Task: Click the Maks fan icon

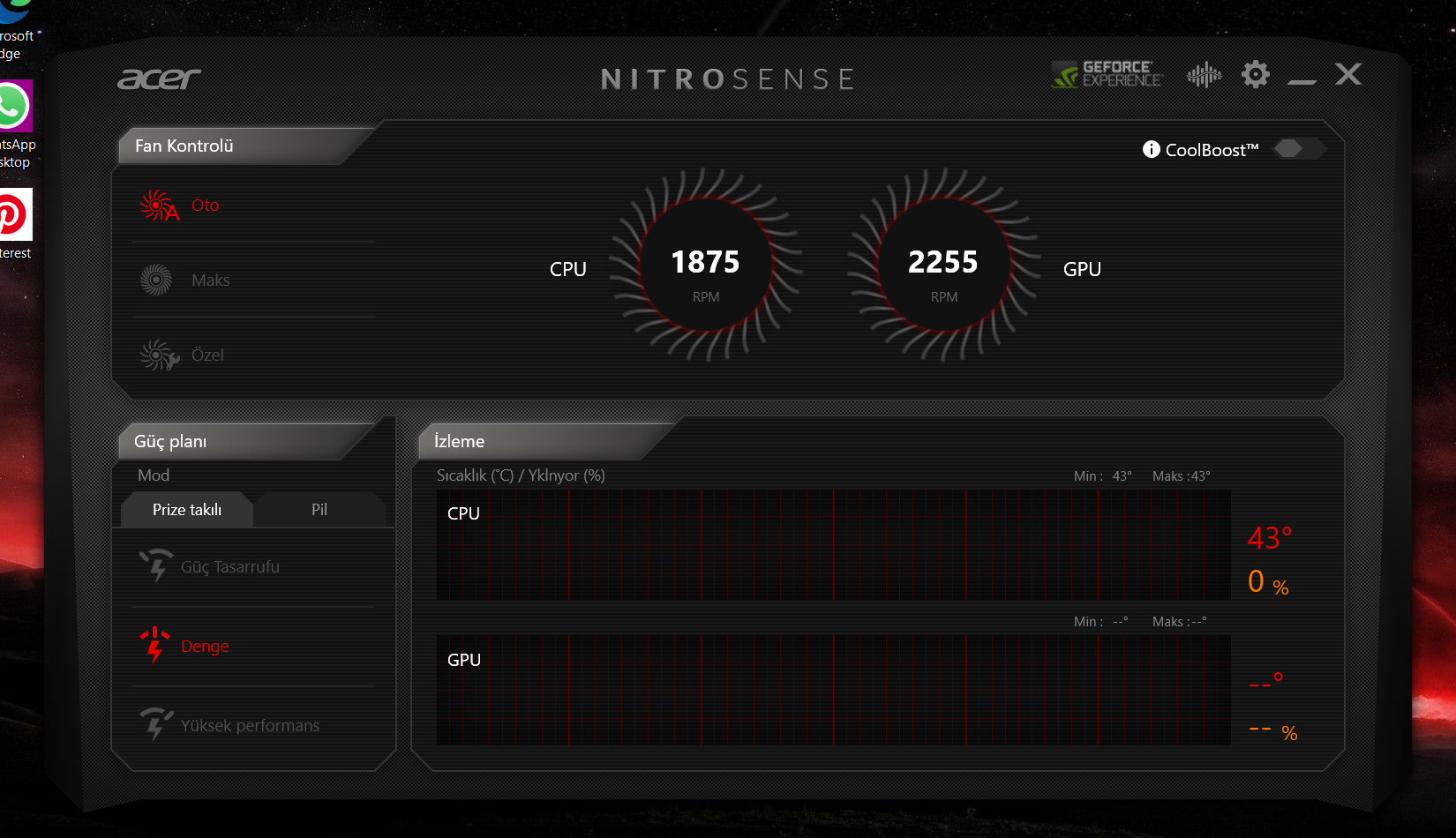Action: pos(156,281)
